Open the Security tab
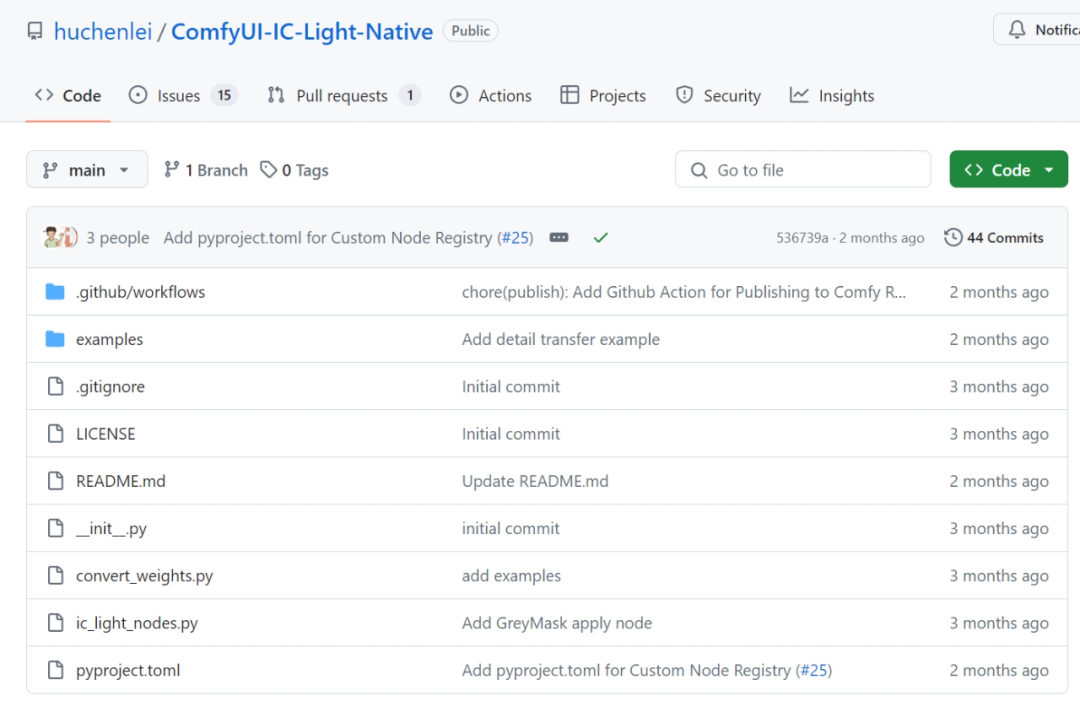Screen dimensions: 1080x707 click(x=718, y=96)
